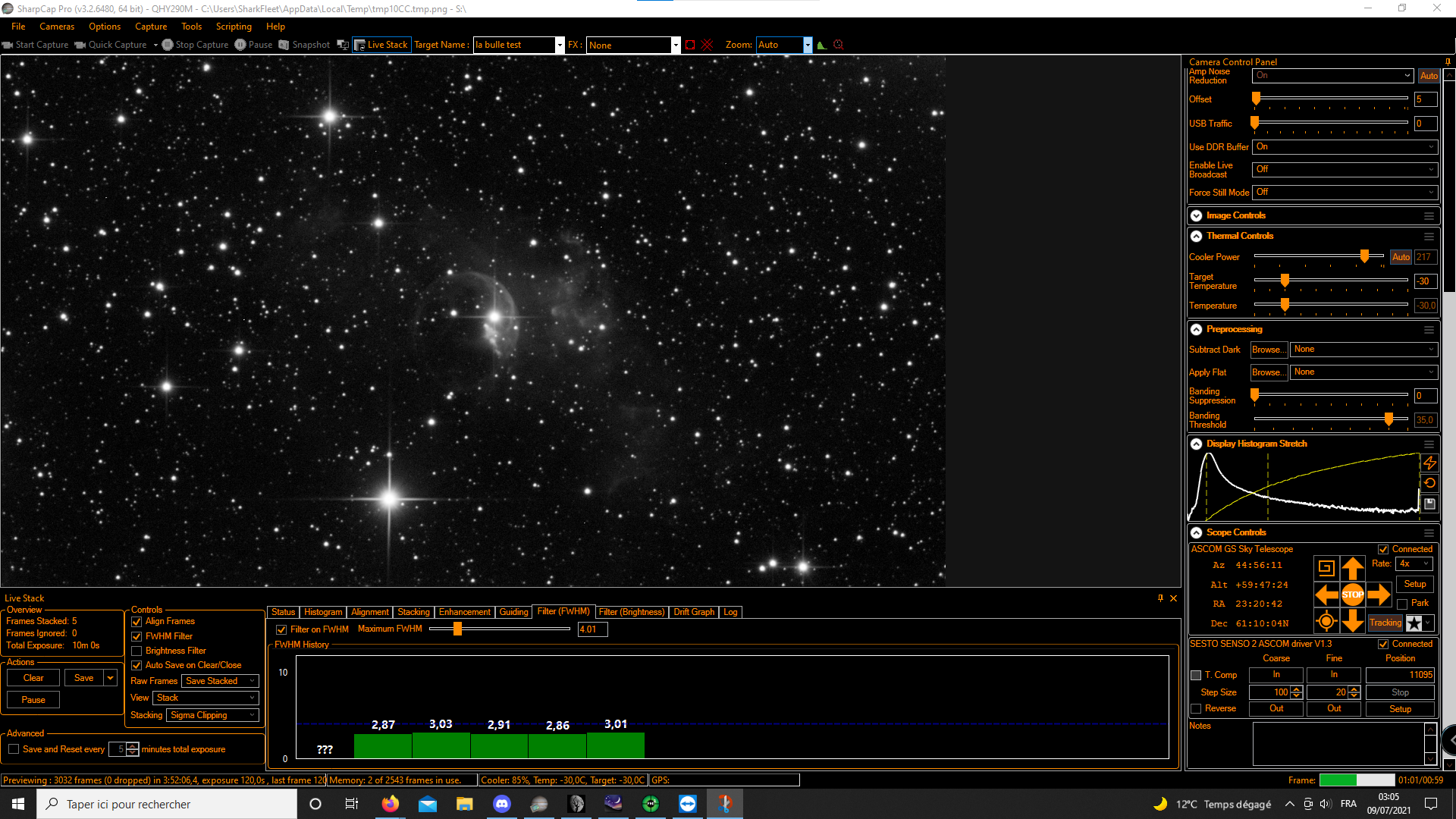Click the red selection area icon
This screenshot has height=819, width=1456.
[x=690, y=45]
